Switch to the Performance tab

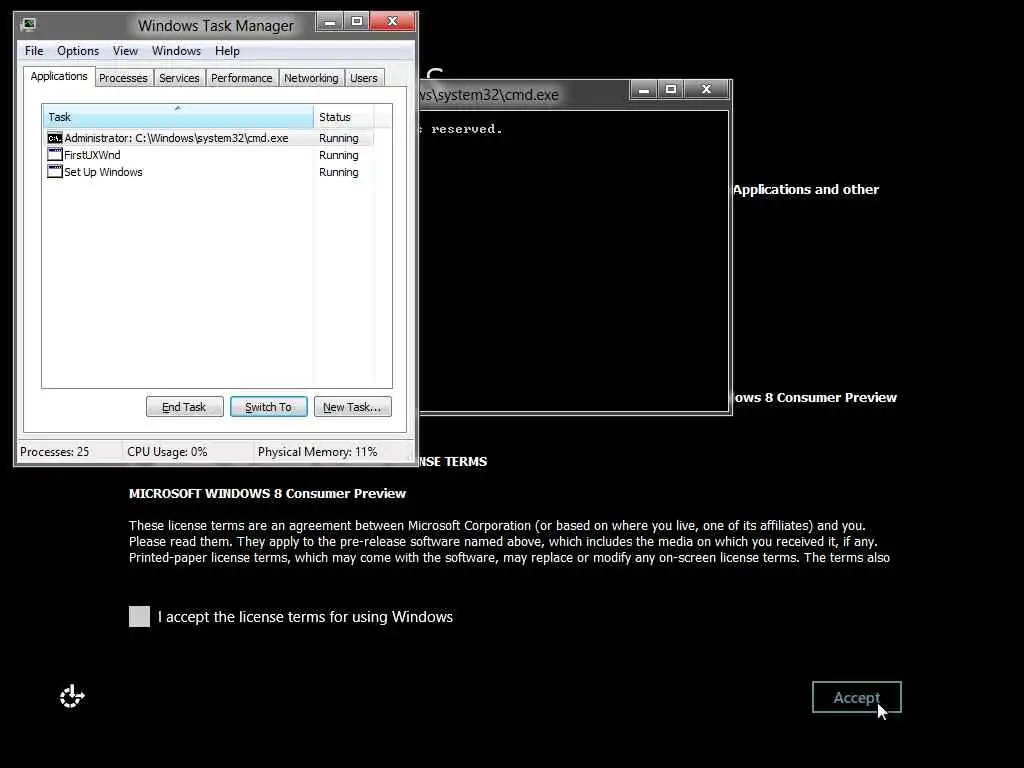[x=242, y=78]
